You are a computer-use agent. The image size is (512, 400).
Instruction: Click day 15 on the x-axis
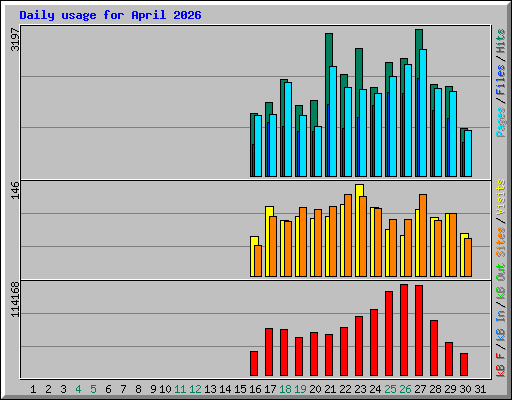240,389
